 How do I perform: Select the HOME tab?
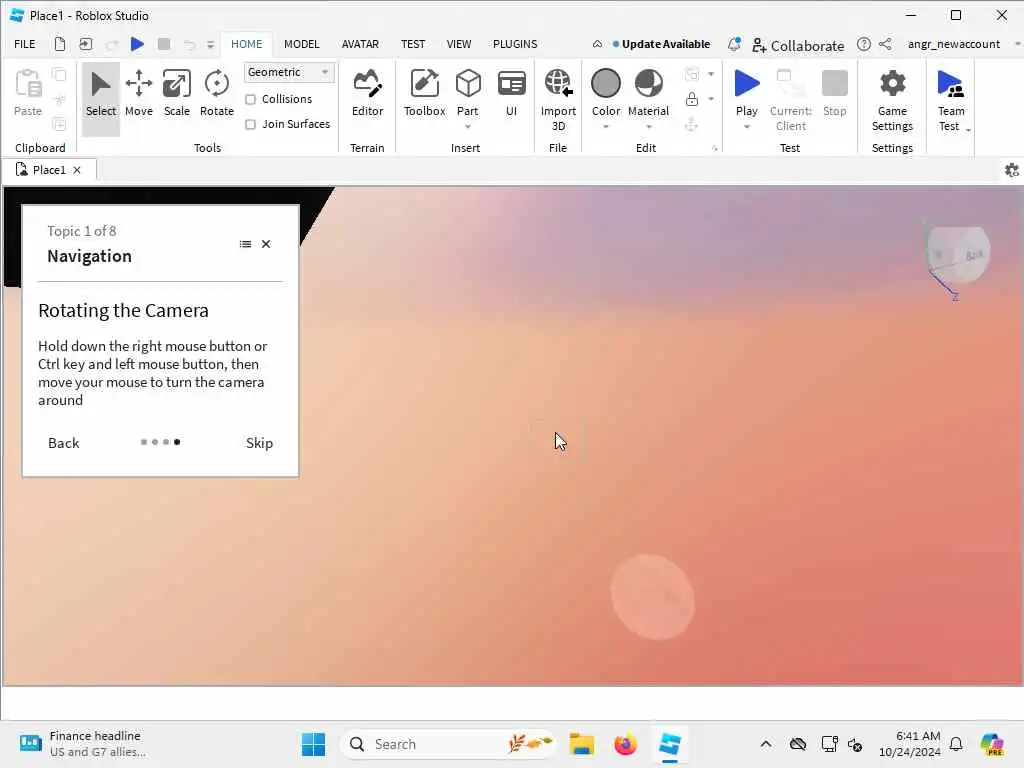(x=246, y=44)
